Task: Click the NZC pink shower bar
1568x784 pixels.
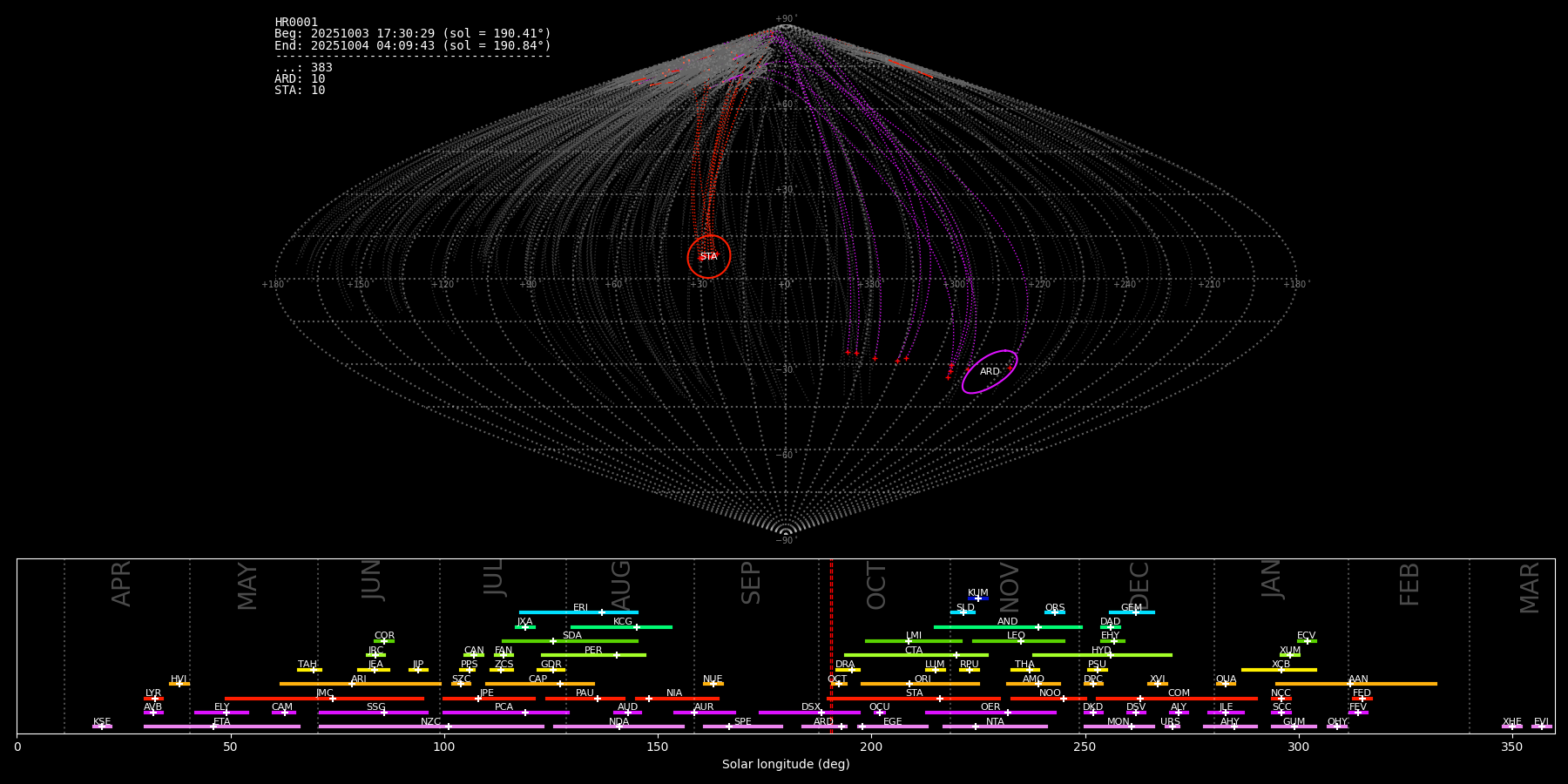Action: pos(431,727)
